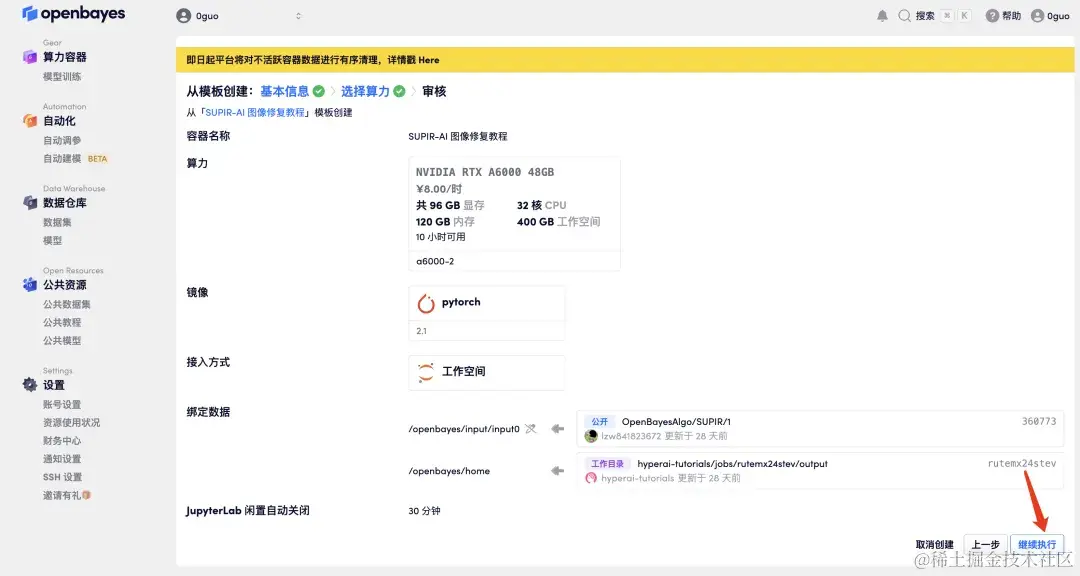Image resolution: width=1080 pixels, height=576 pixels.
Task: Click the 工作空间 workspace access icon
Action: tap(424, 372)
